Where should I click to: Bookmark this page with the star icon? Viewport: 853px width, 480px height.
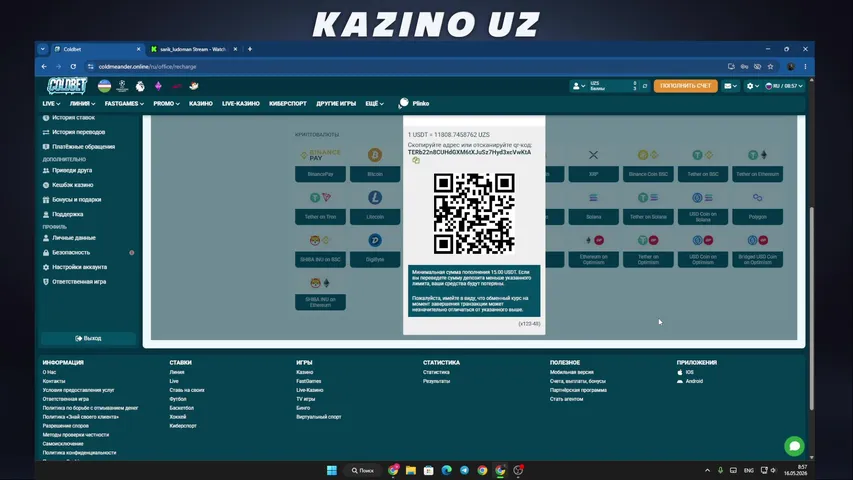(x=770, y=66)
